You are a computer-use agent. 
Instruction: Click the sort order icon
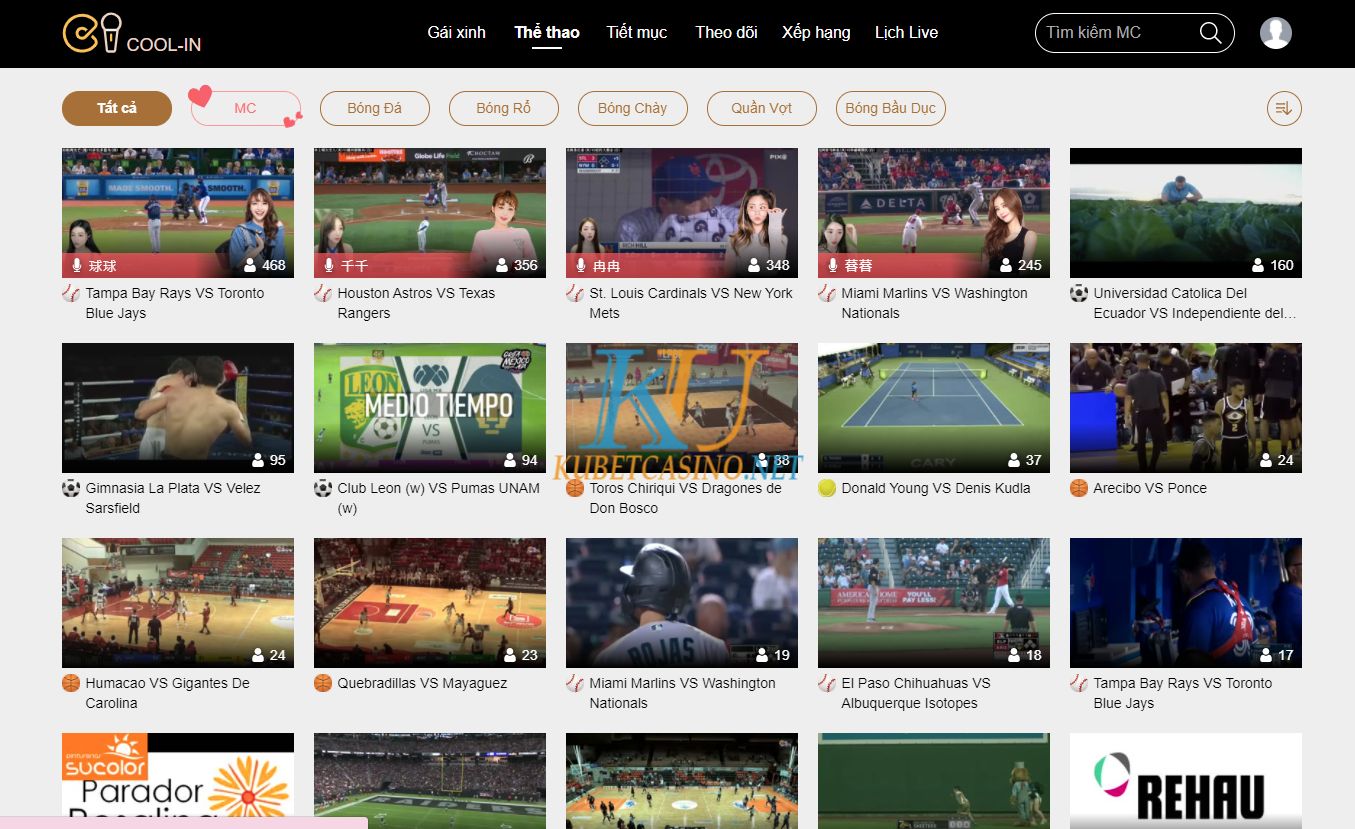tap(1284, 108)
